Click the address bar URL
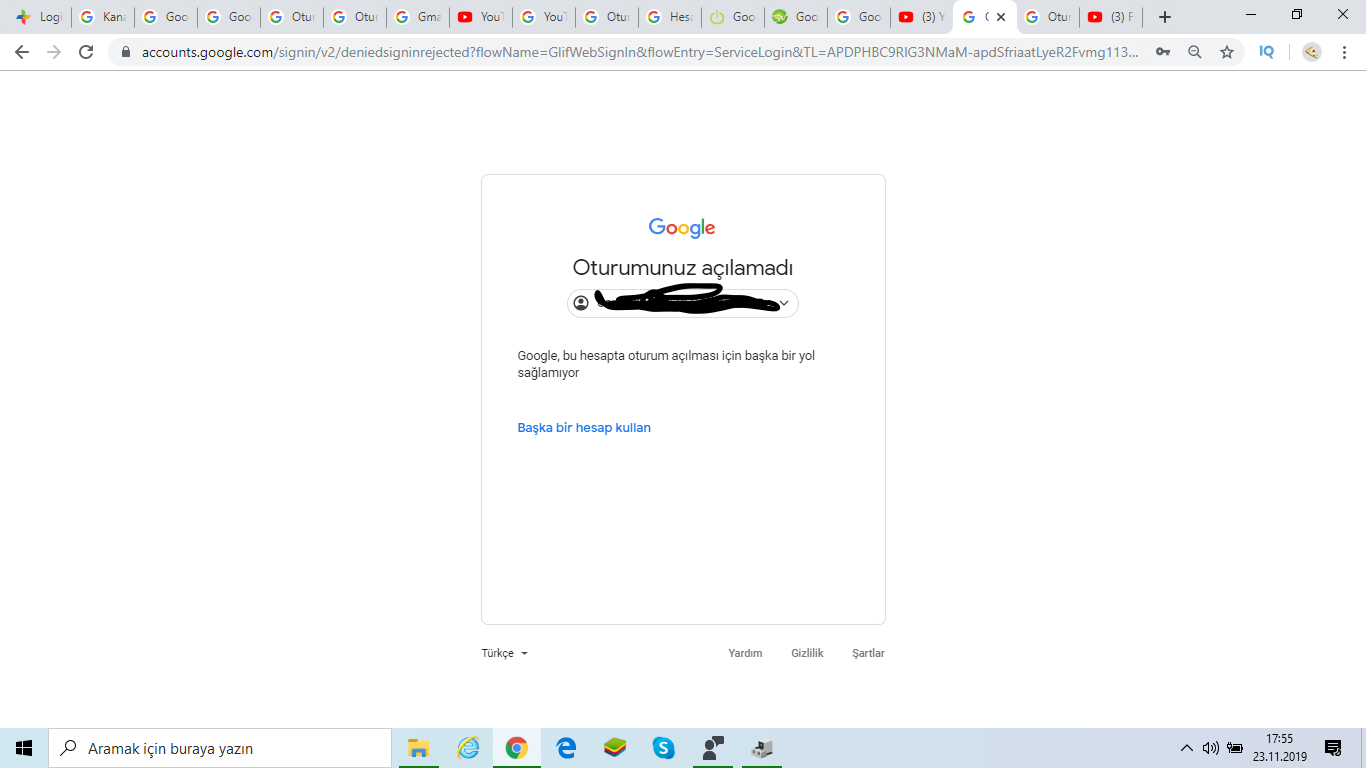This screenshot has width=1366, height=768. (x=640, y=52)
